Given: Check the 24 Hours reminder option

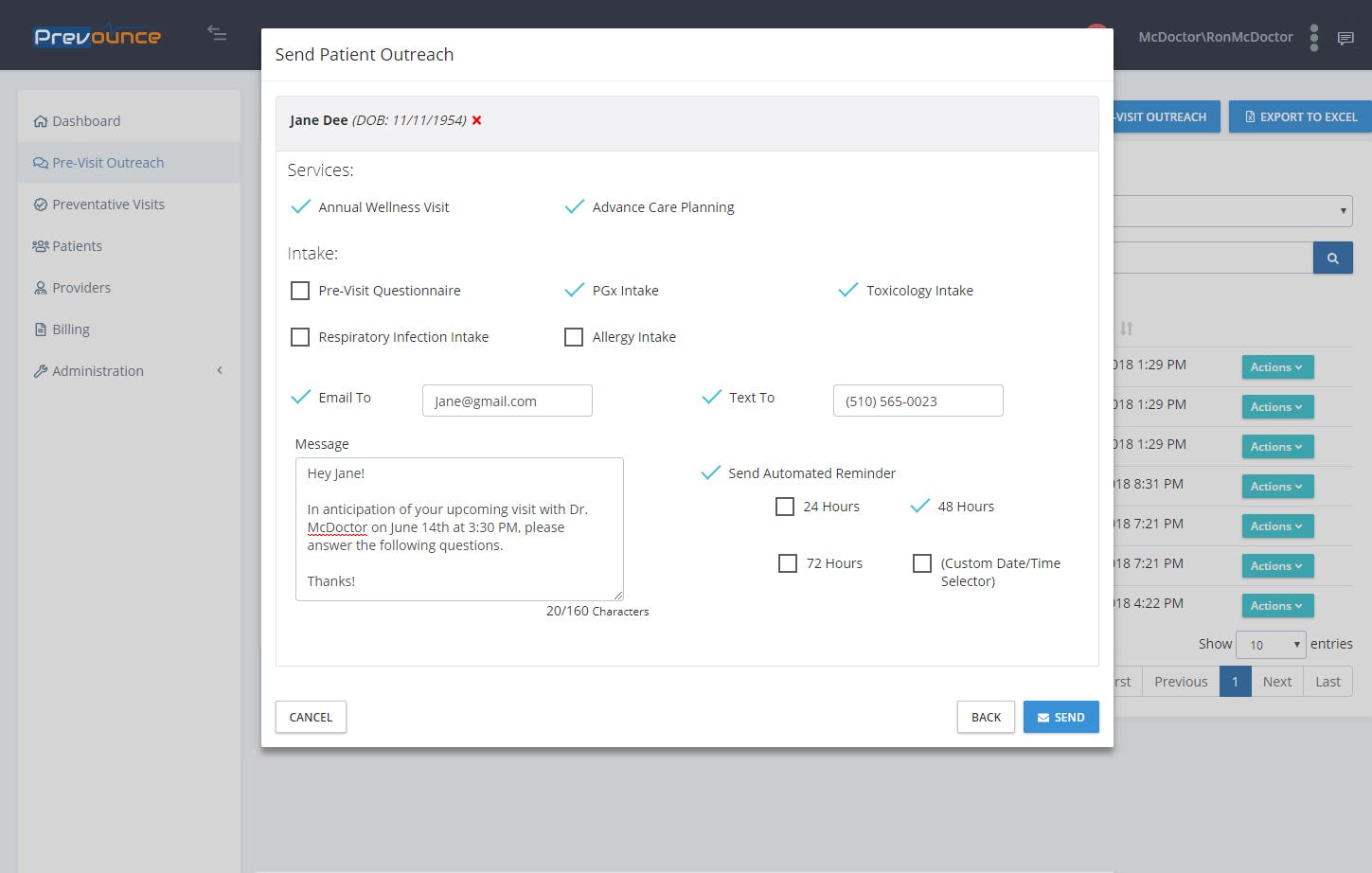Looking at the screenshot, I should tap(785, 507).
